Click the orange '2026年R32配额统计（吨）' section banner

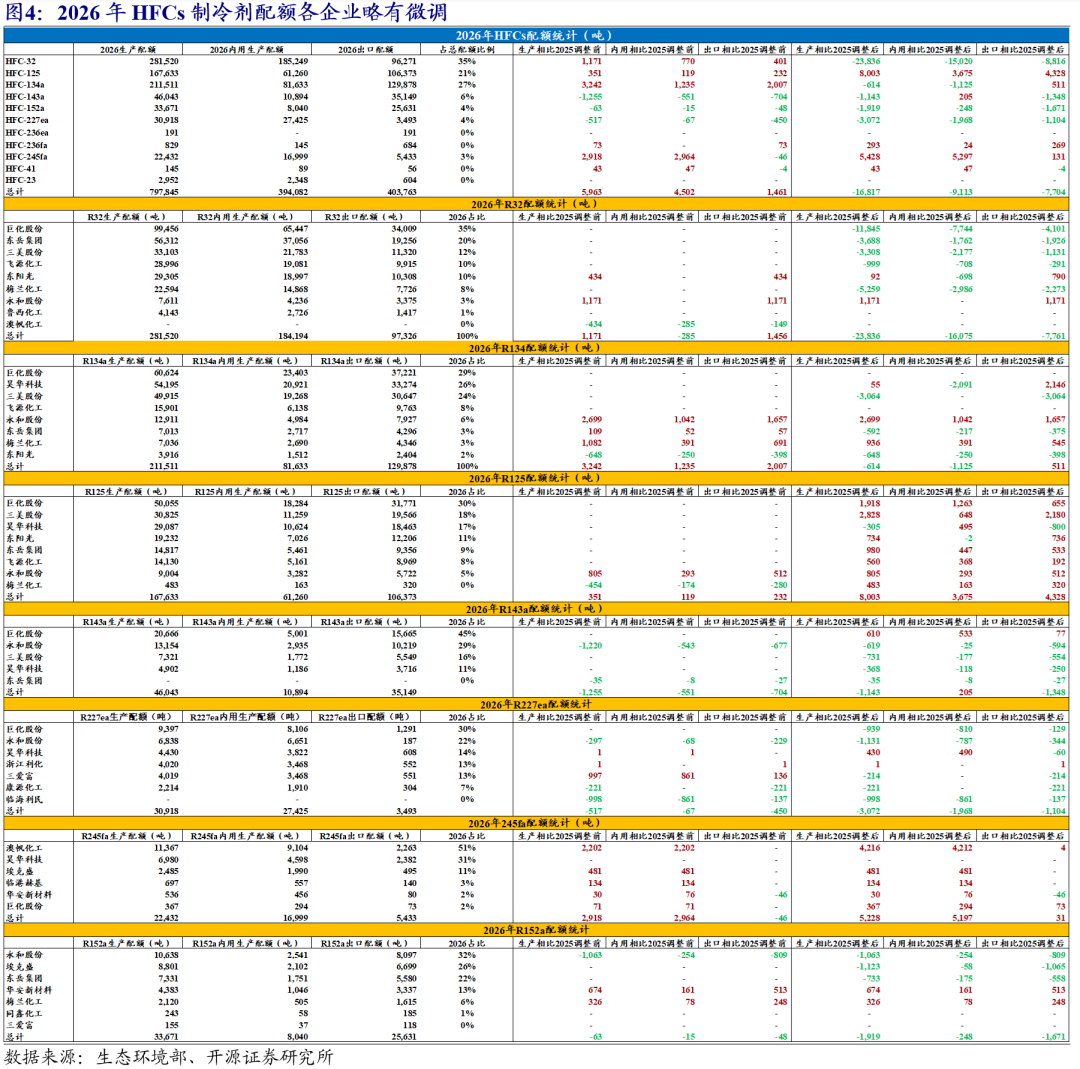(540, 204)
